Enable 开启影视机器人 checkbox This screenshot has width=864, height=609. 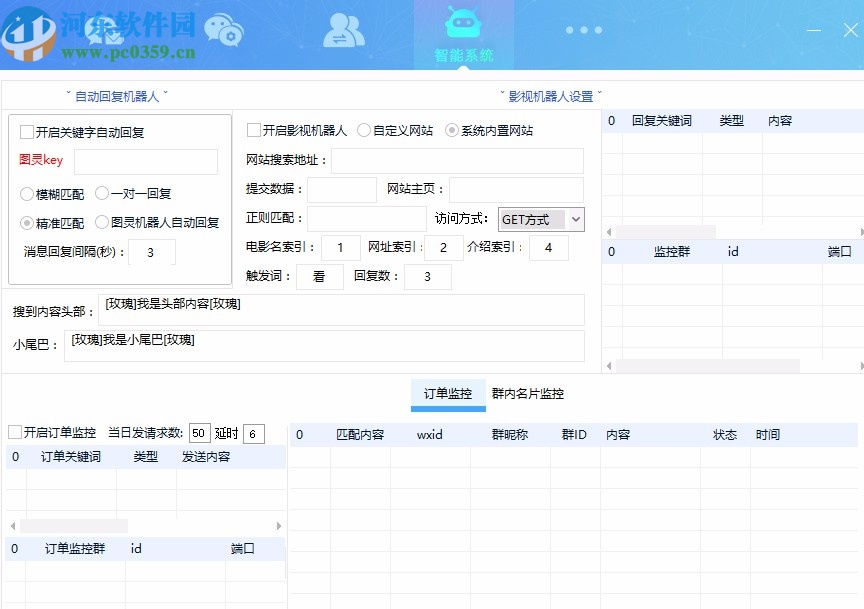253,130
